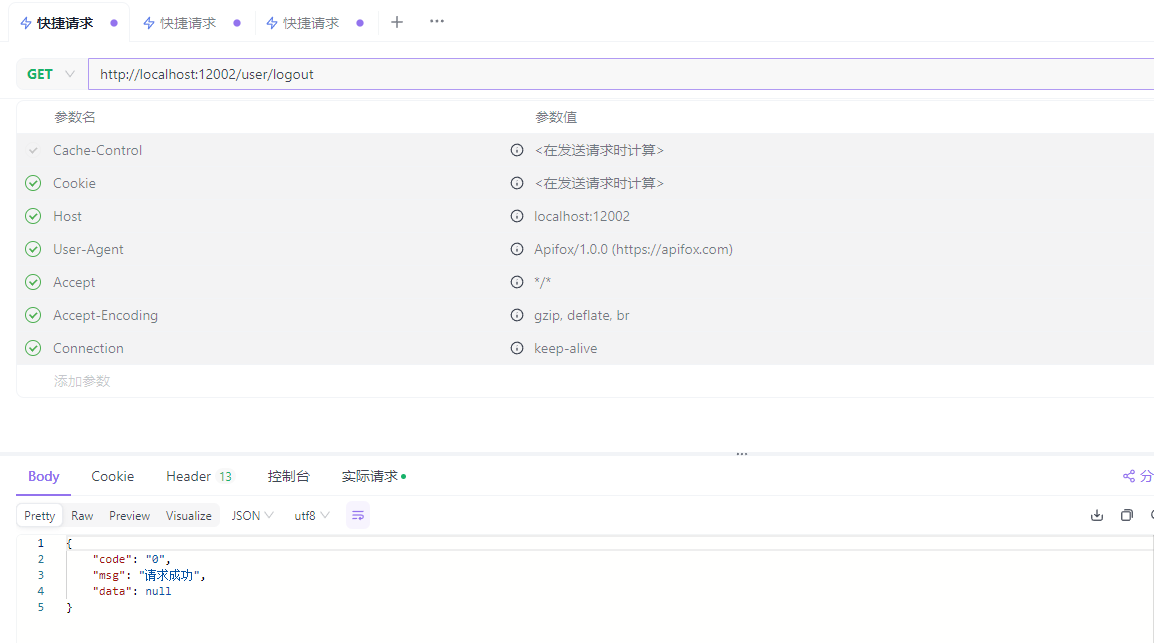1154x643 pixels.
Task: Click the plus icon to add a new request tab
Action: point(397,22)
